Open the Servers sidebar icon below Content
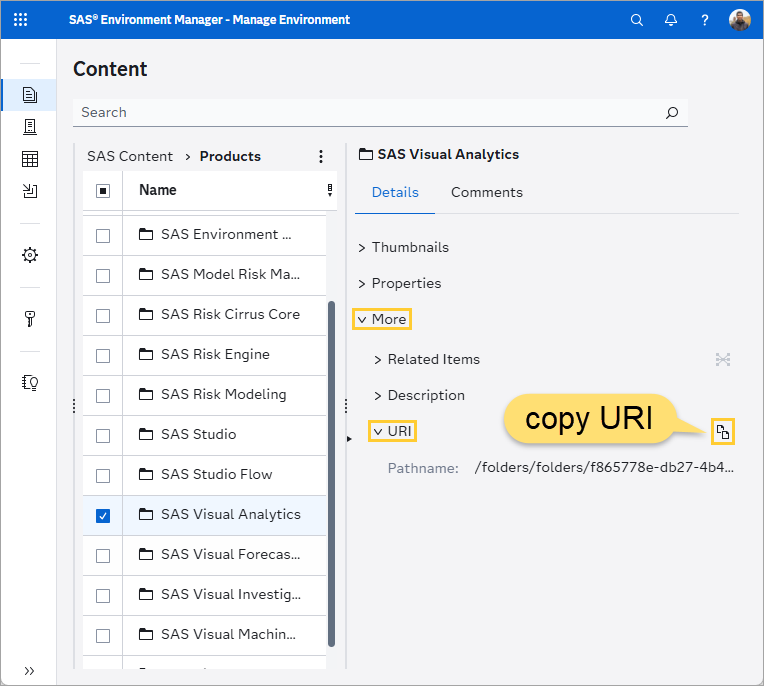The image size is (764, 686). [30, 127]
